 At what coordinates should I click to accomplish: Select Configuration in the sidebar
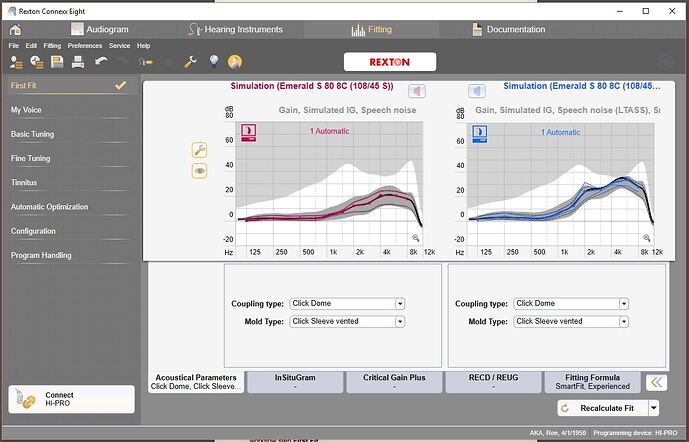[70, 231]
